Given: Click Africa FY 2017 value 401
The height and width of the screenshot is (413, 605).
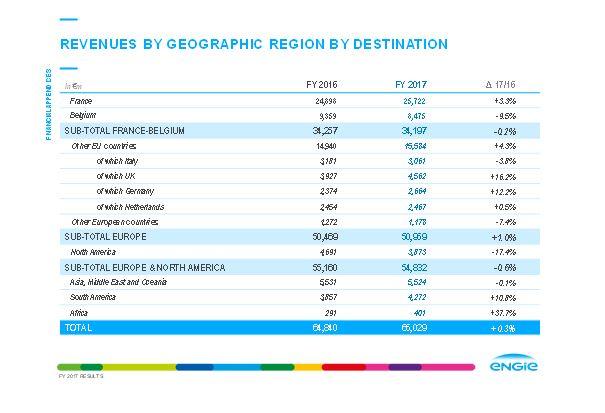Looking at the screenshot, I should coord(420,313).
